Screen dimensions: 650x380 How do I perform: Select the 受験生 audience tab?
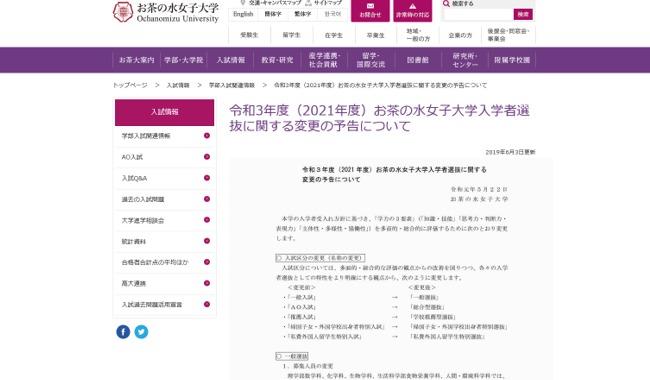249,35
